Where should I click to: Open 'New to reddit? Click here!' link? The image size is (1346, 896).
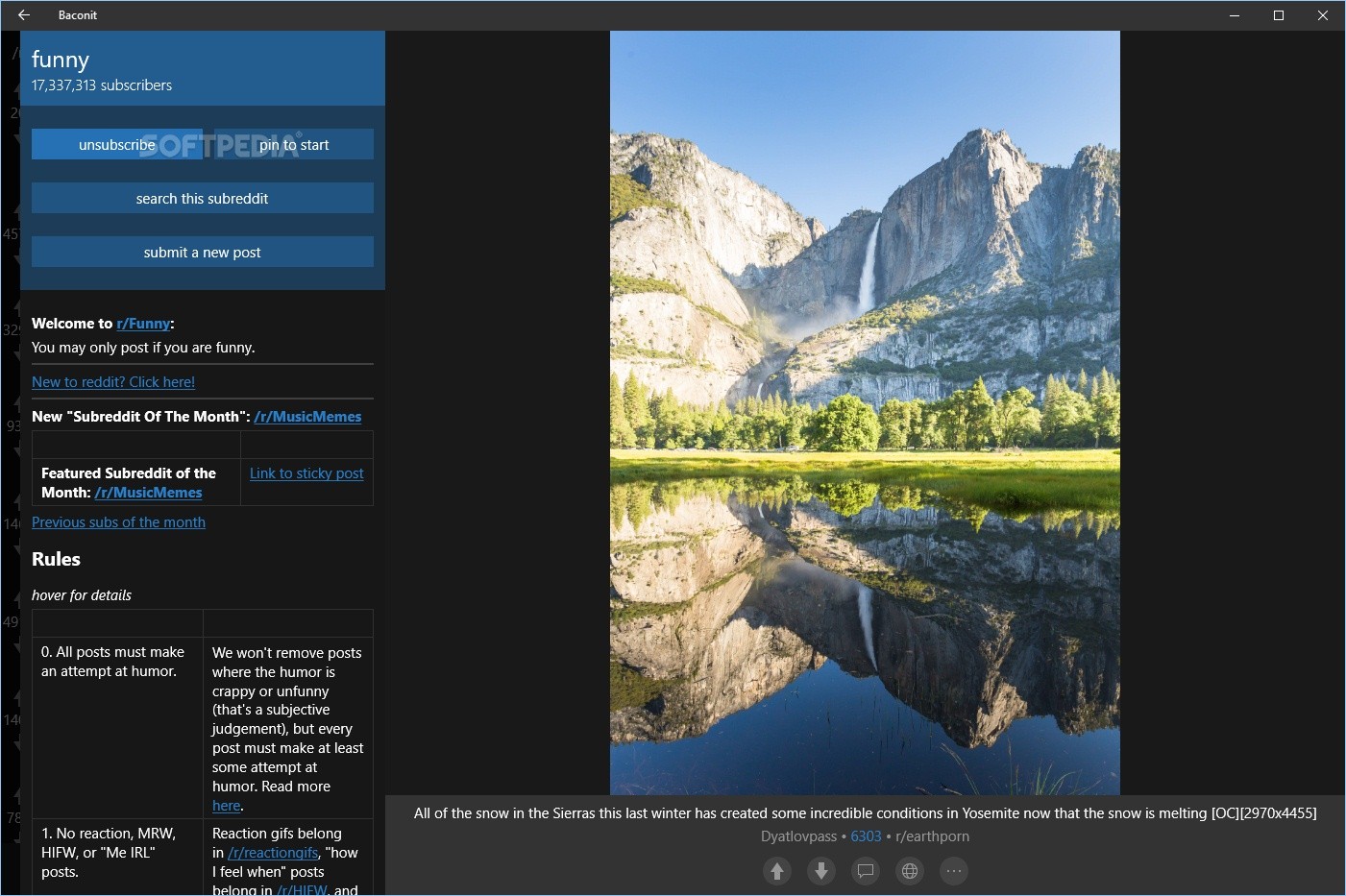pos(113,382)
